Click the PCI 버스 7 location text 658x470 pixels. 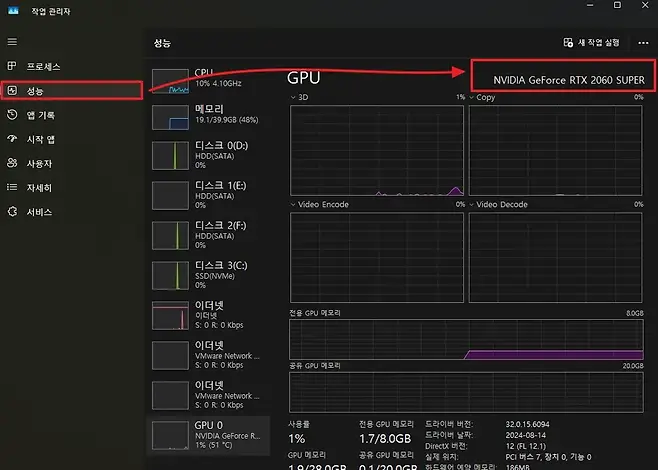[548, 457]
